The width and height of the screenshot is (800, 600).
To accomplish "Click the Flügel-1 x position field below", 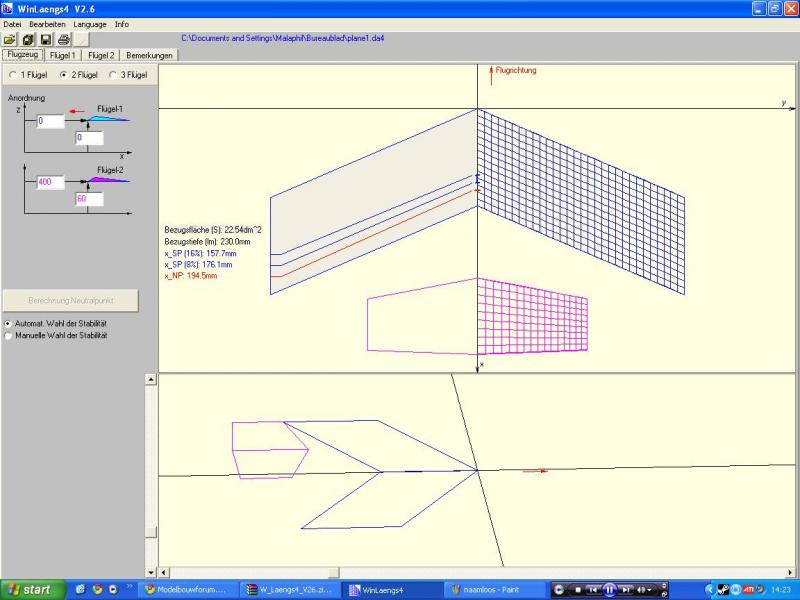I will [x=89, y=137].
